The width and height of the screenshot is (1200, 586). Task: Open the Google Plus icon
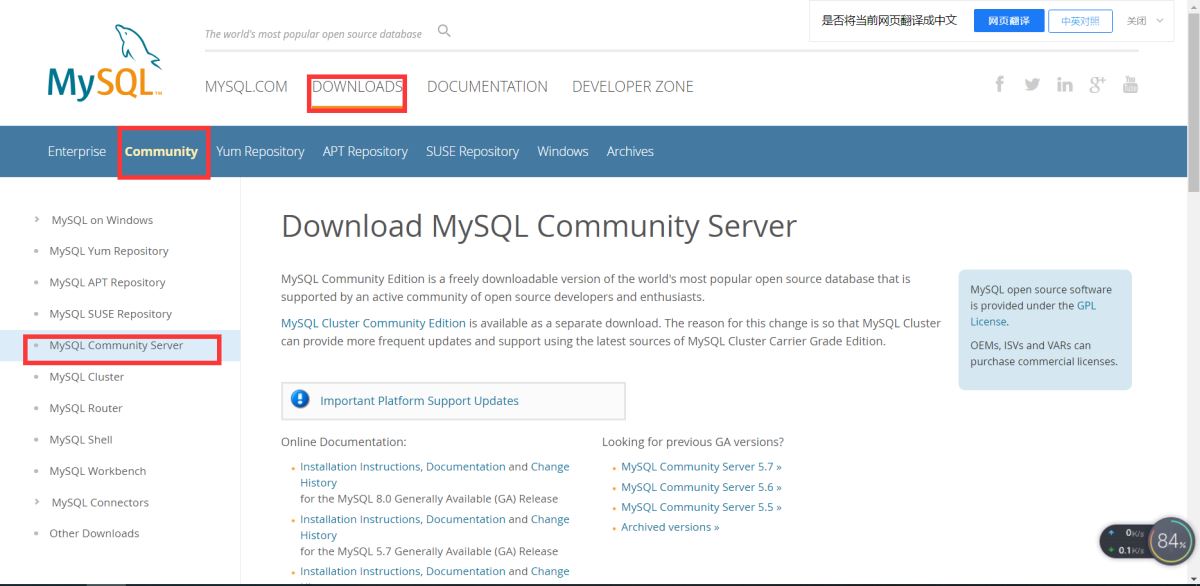[x=1097, y=84]
